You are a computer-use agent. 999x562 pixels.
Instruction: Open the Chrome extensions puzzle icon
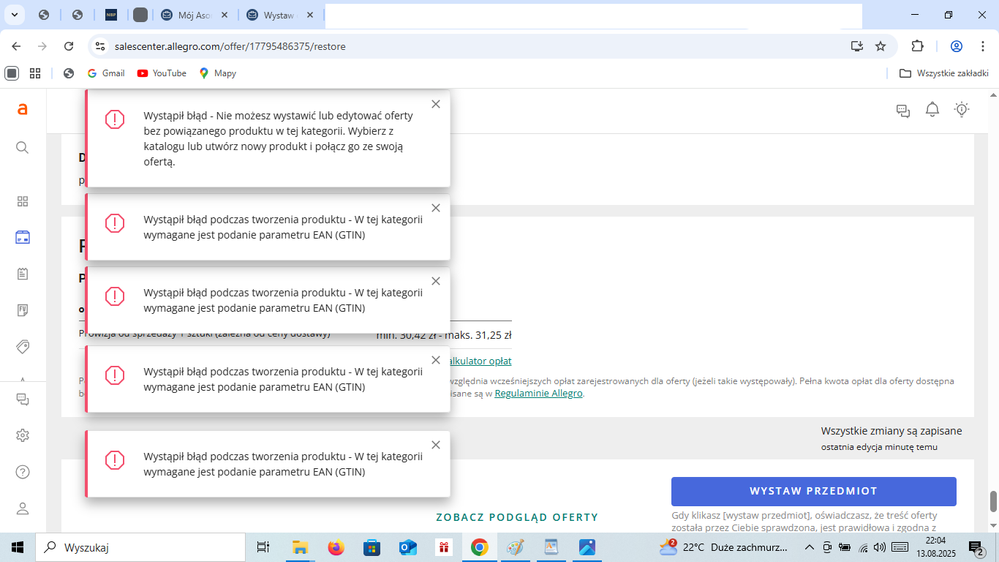point(917,46)
